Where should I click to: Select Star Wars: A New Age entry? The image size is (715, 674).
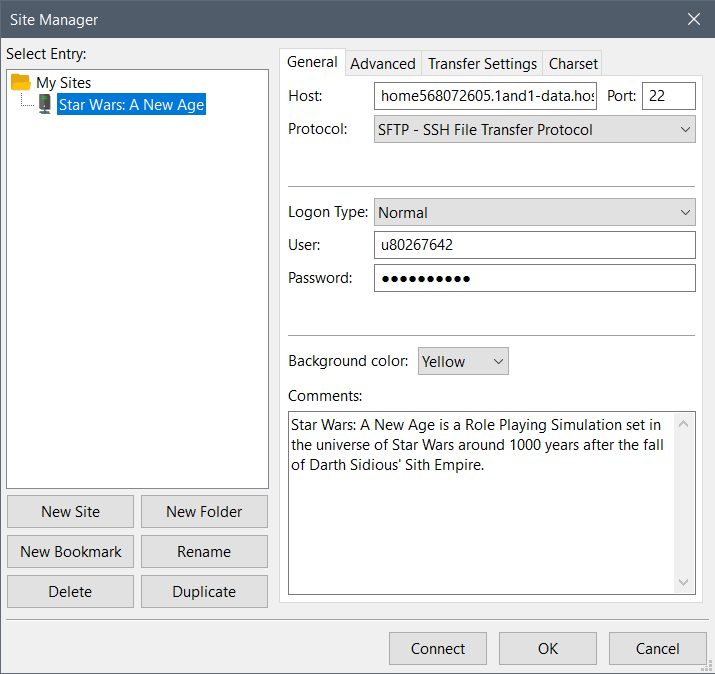click(x=131, y=104)
